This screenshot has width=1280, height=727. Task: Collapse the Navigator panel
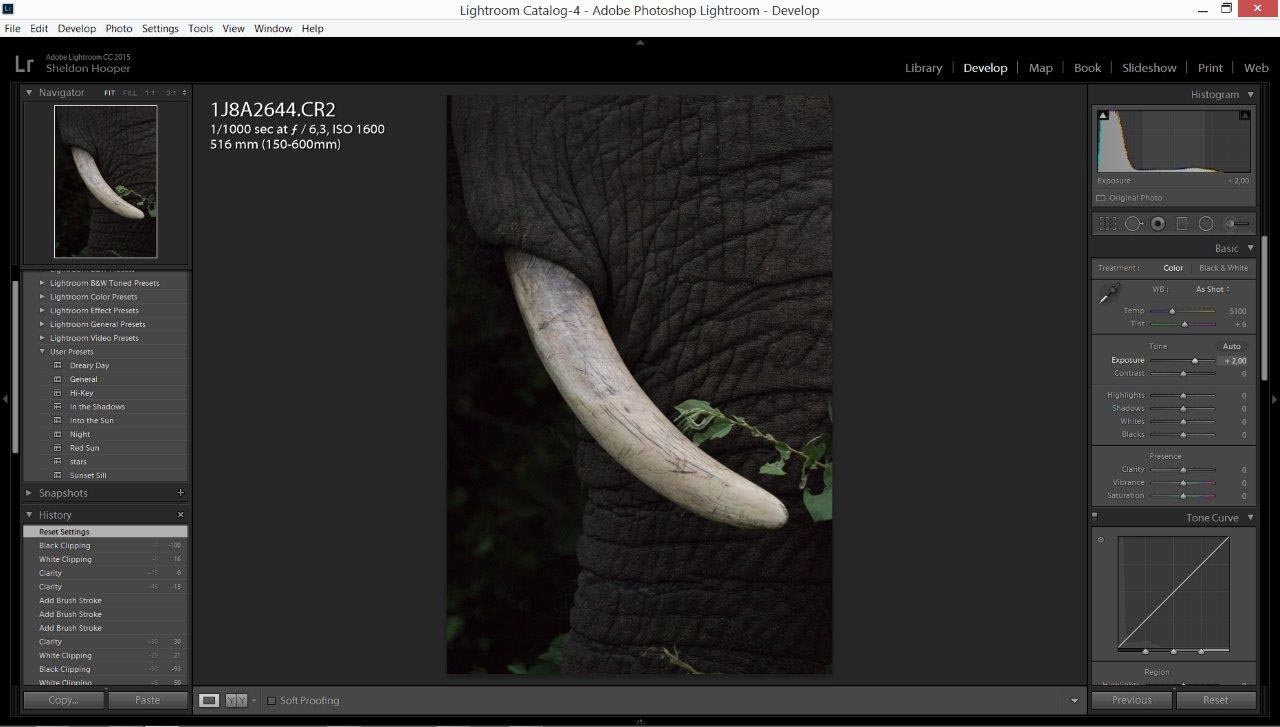click(x=29, y=93)
